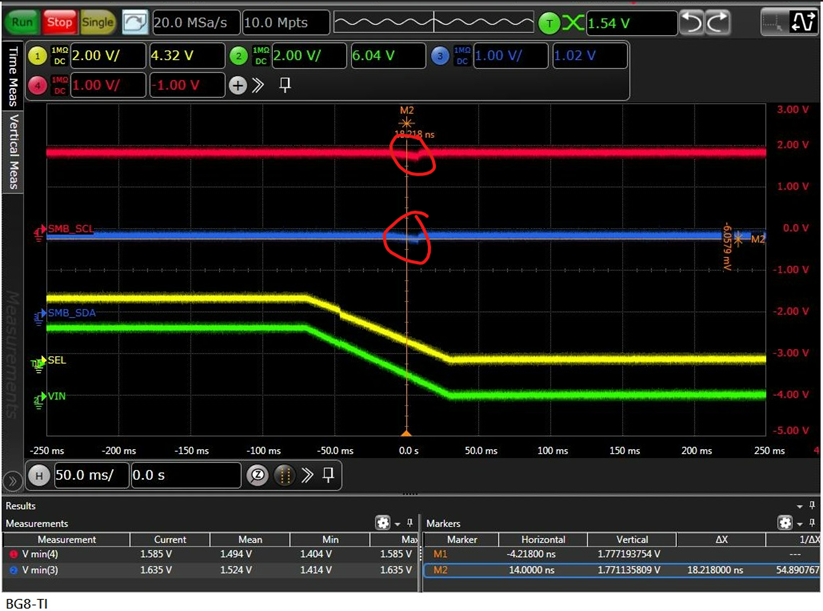Image resolution: width=823 pixels, height=611 pixels.
Task: Open Measurements settings gear icon
Action: 383,523
